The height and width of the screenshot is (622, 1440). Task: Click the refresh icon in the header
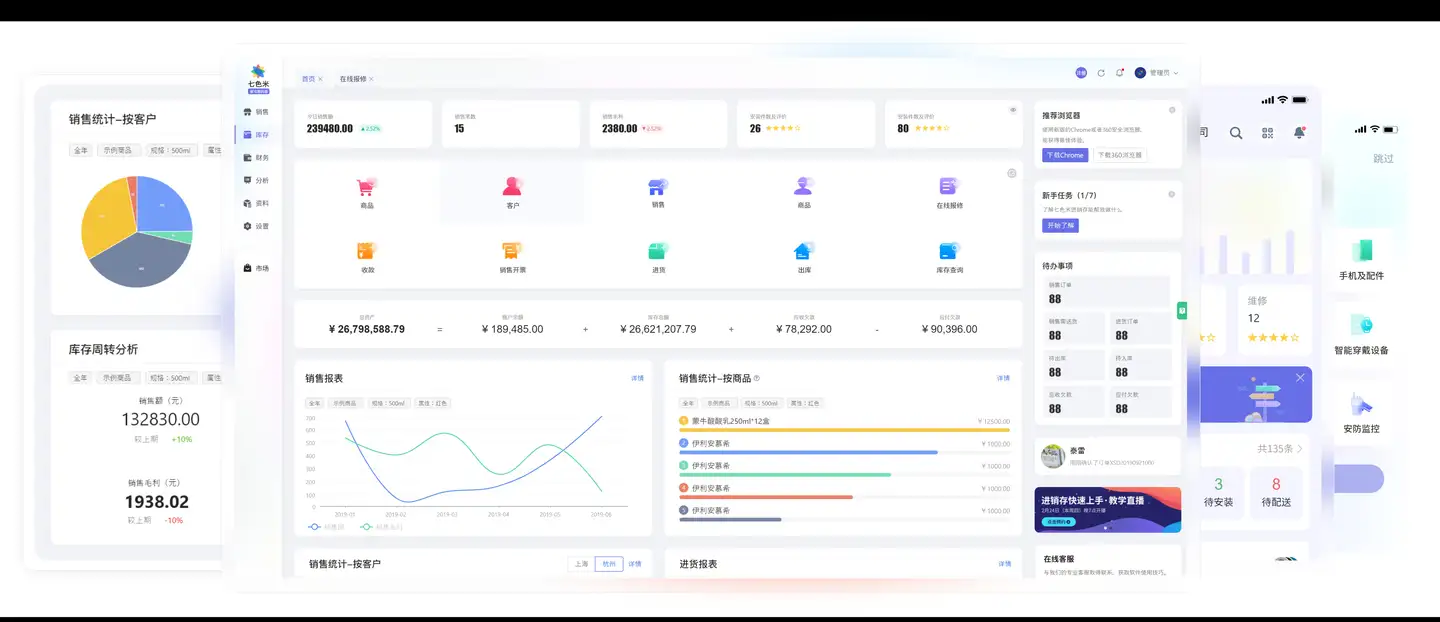(1101, 73)
